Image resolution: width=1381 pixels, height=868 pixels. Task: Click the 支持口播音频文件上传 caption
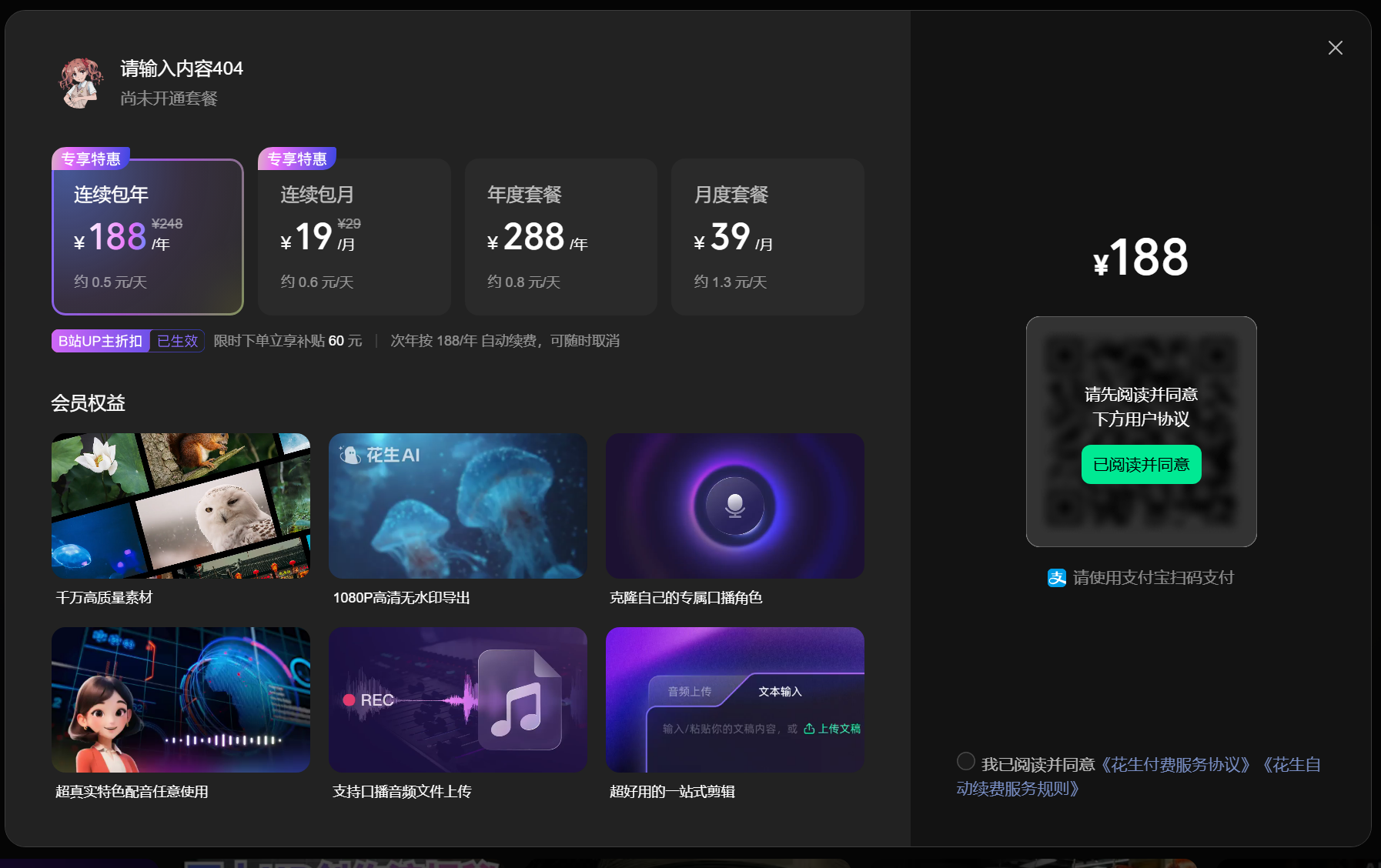[402, 792]
